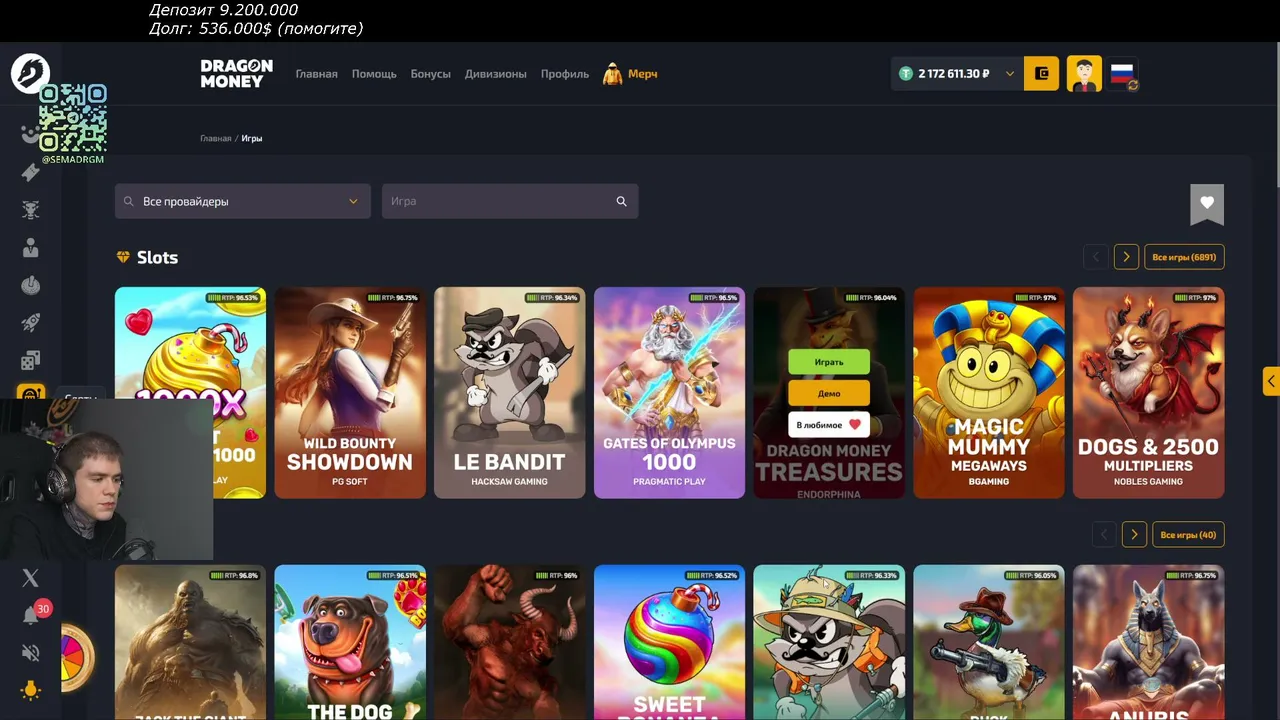Image resolution: width=1280 pixels, height=720 pixels.
Task: Open Sweet Bonanza game card
Action: tap(669, 642)
